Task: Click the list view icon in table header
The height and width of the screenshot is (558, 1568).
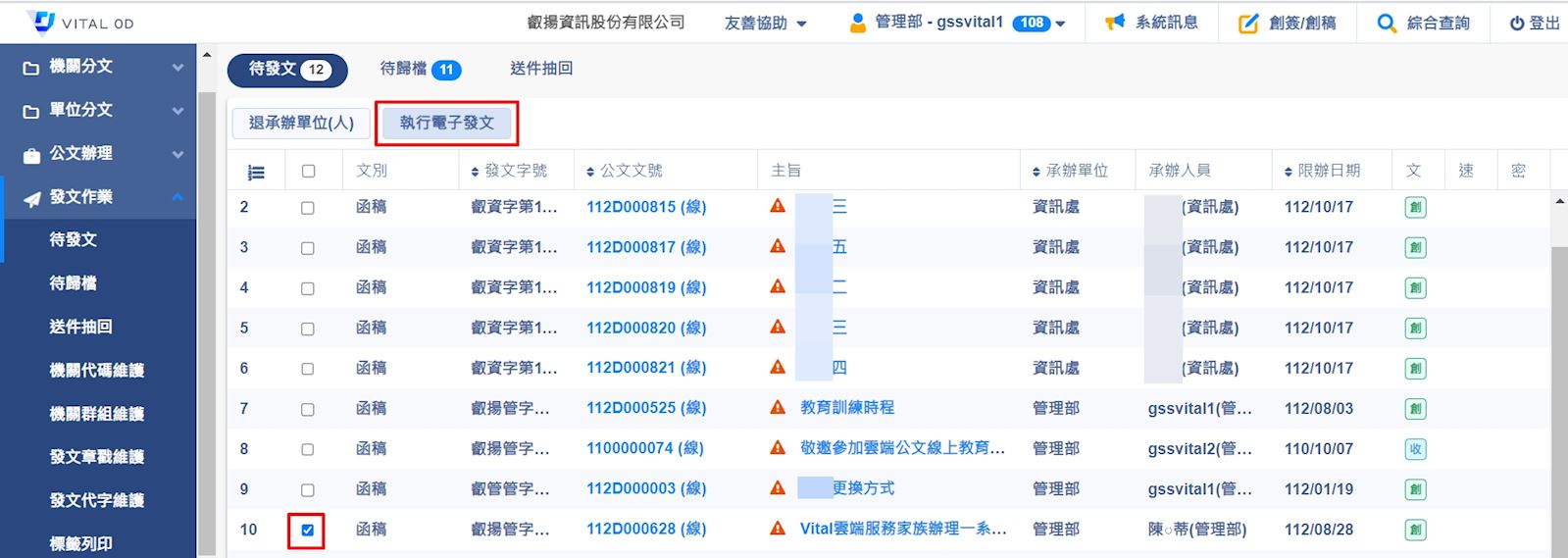Action: (256, 172)
